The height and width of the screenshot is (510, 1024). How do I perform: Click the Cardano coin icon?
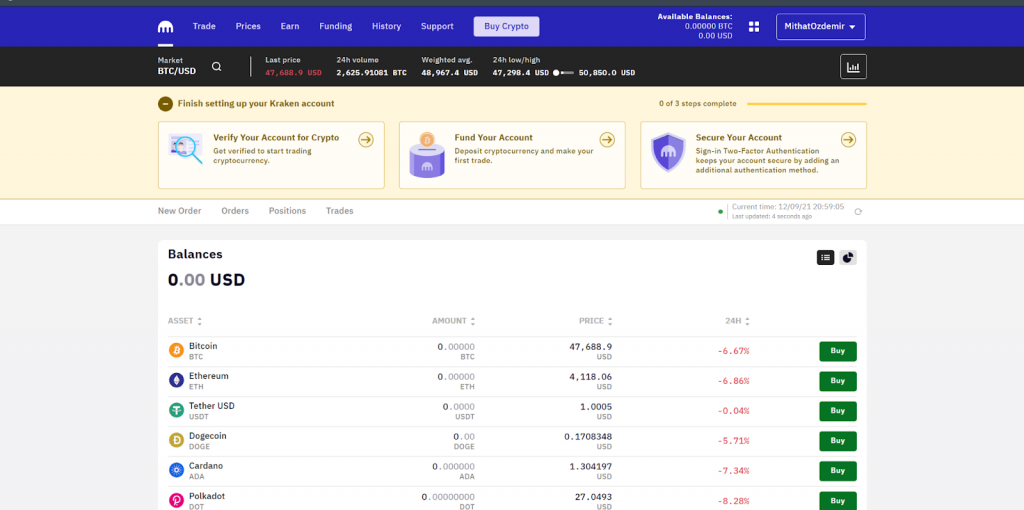click(x=176, y=470)
